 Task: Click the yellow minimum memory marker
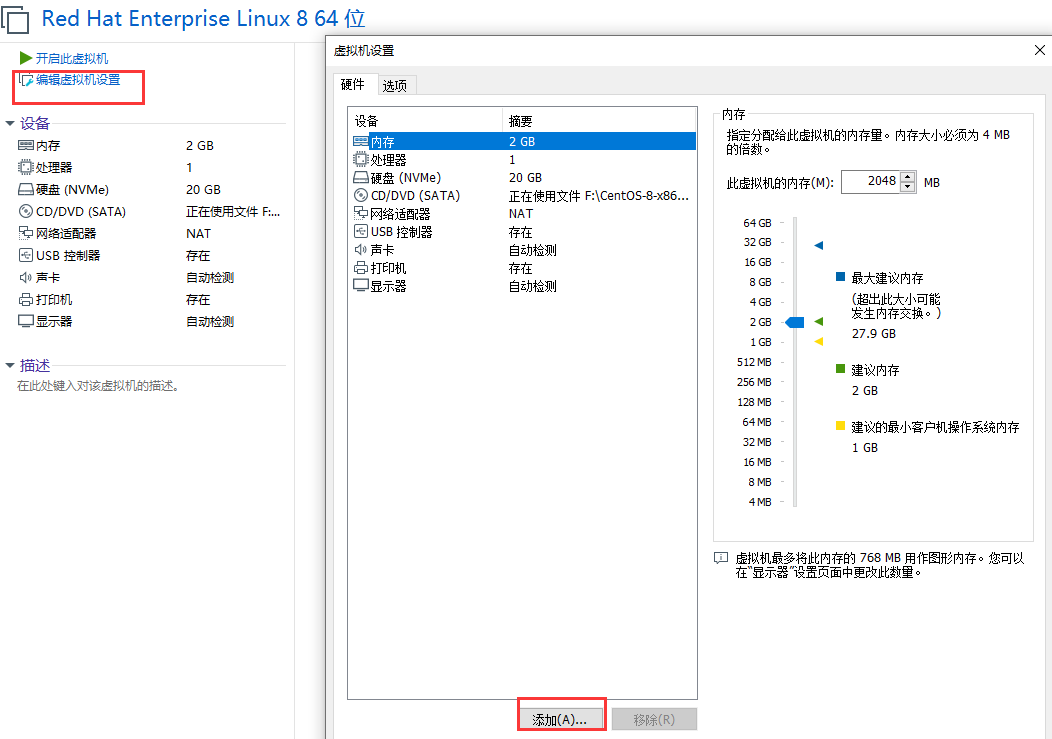click(819, 342)
